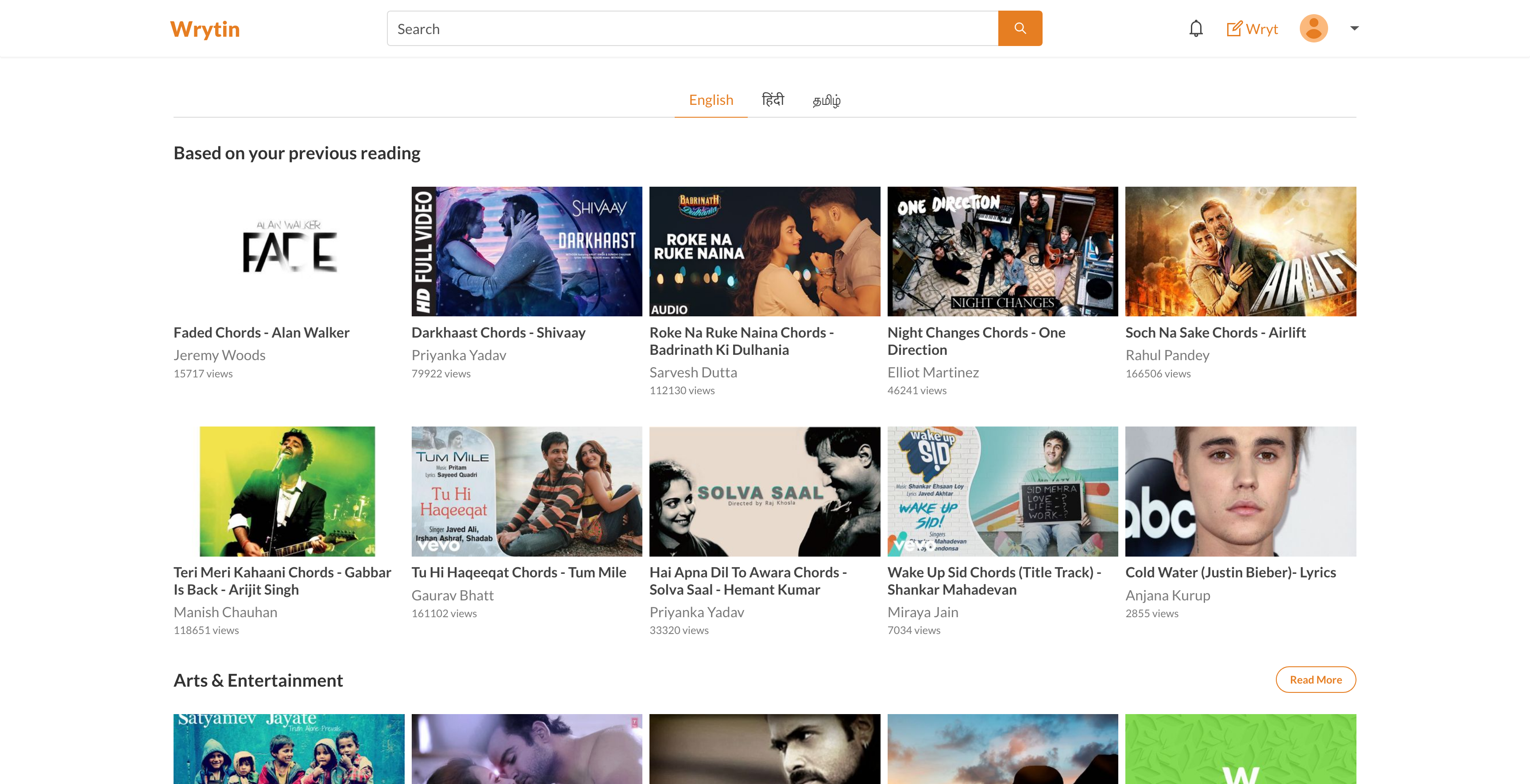Open the Faded Alan Walker thumbnail
1530x784 pixels.
[289, 252]
